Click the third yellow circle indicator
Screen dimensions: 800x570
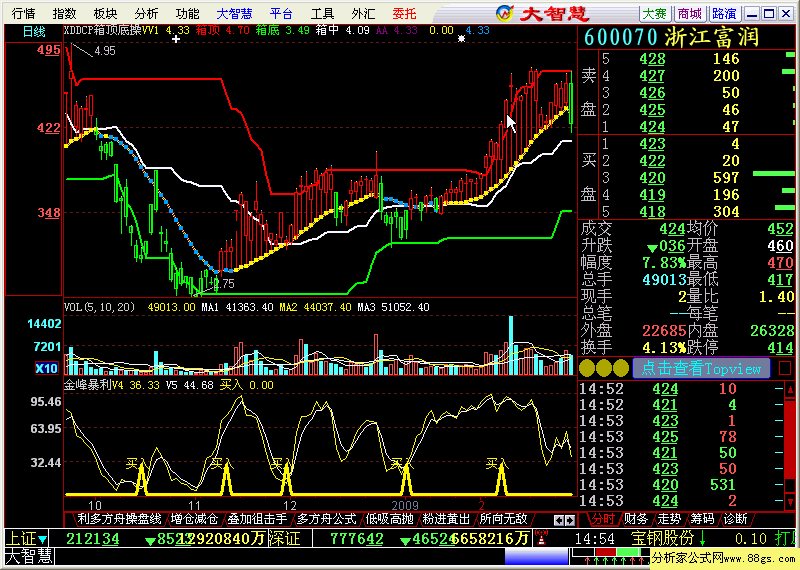click(x=620, y=368)
